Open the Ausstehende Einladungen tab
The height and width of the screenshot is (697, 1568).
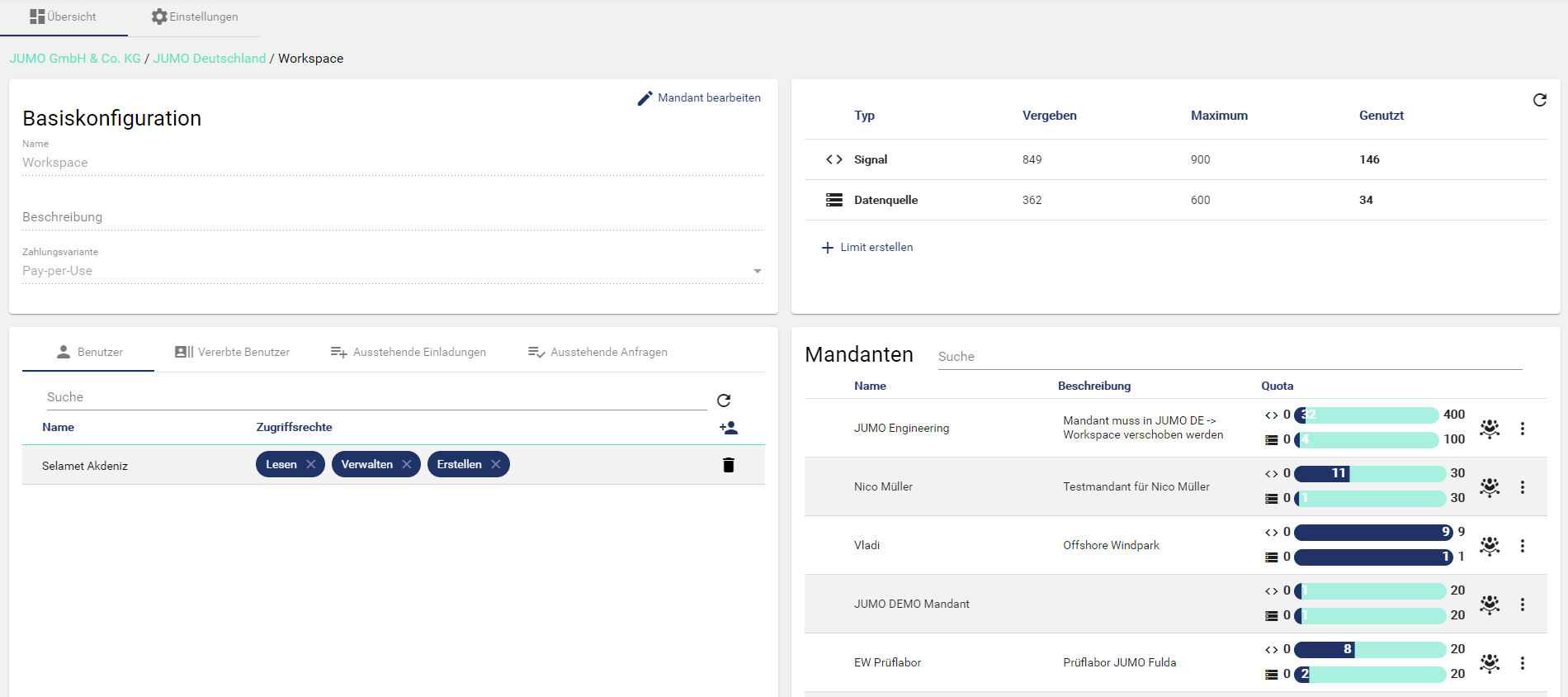(x=409, y=352)
